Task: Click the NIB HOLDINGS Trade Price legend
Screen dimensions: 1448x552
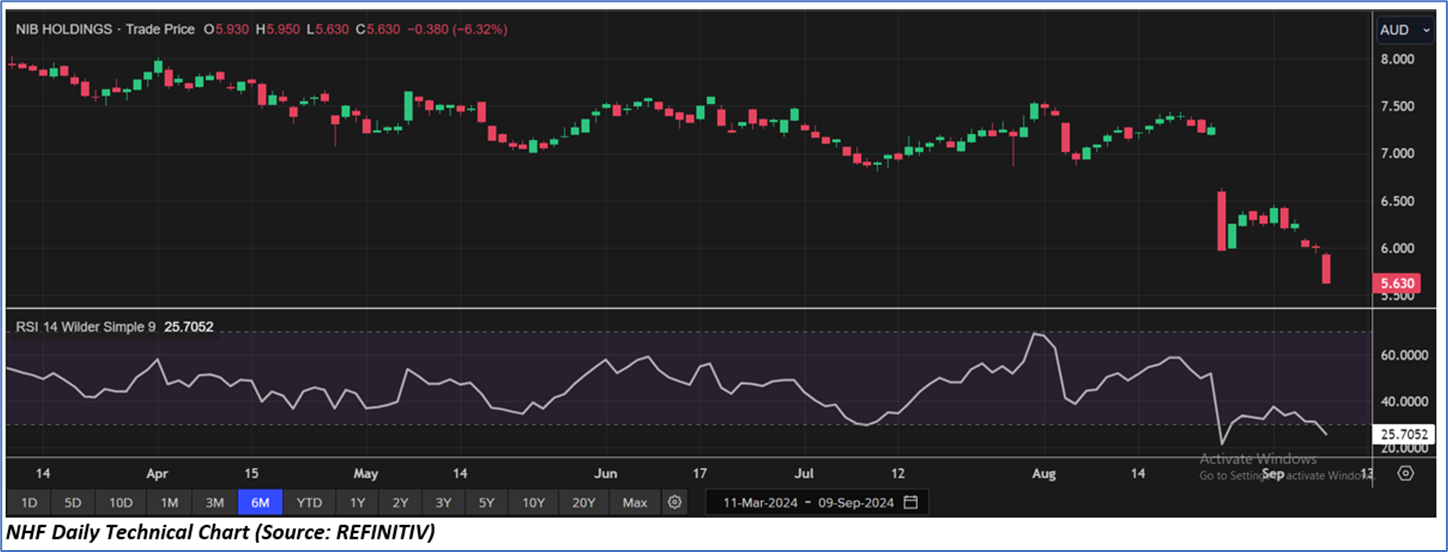Action: click(105, 30)
